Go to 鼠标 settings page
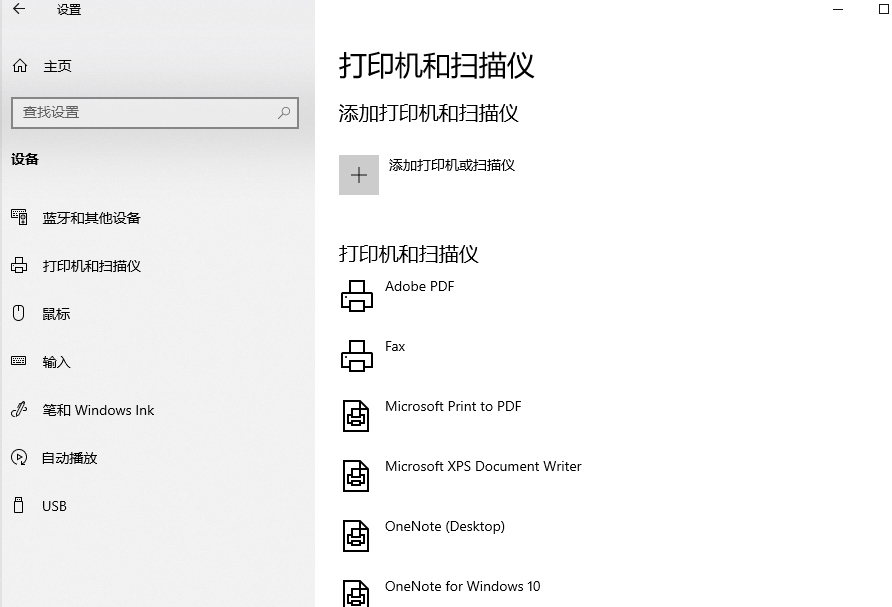The width and height of the screenshot is (892, 607). (56, 314)
